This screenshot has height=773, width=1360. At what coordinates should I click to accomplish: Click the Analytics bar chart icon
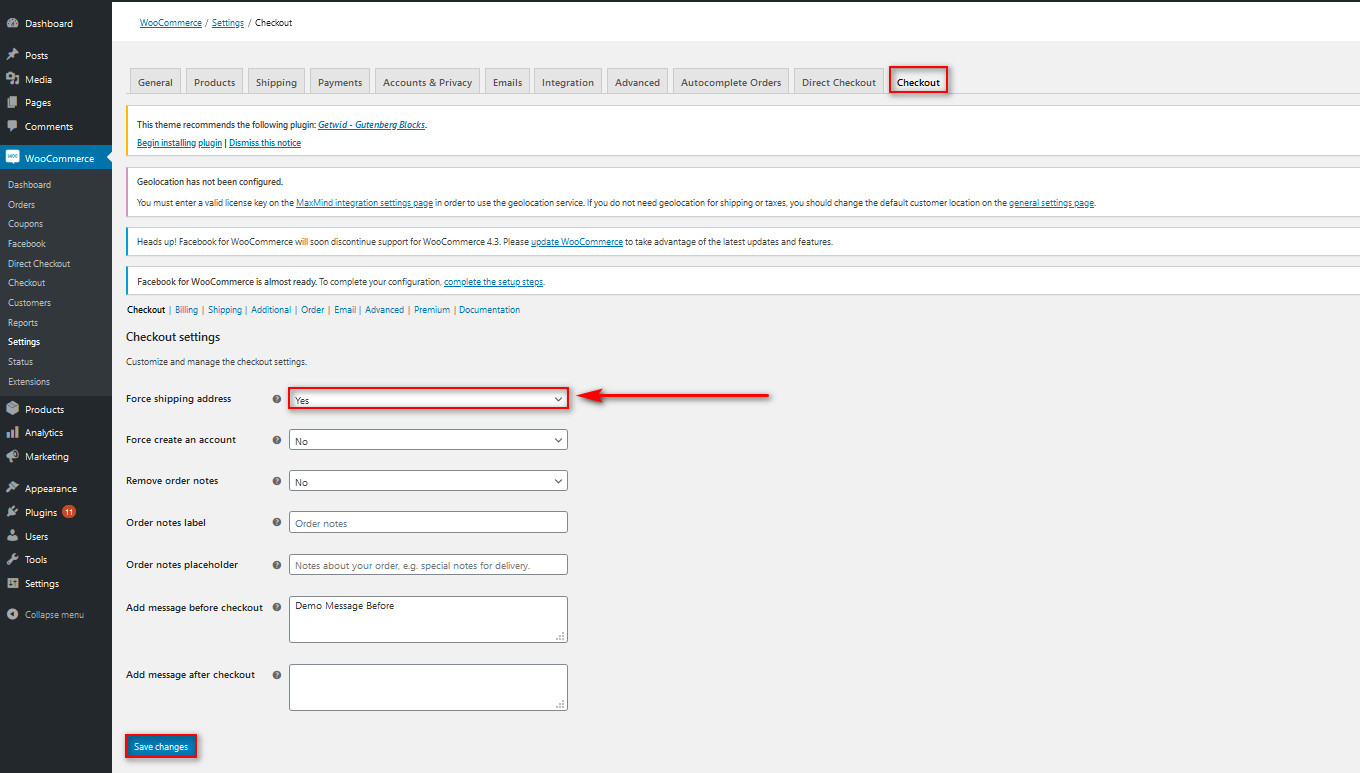(12, 432)
